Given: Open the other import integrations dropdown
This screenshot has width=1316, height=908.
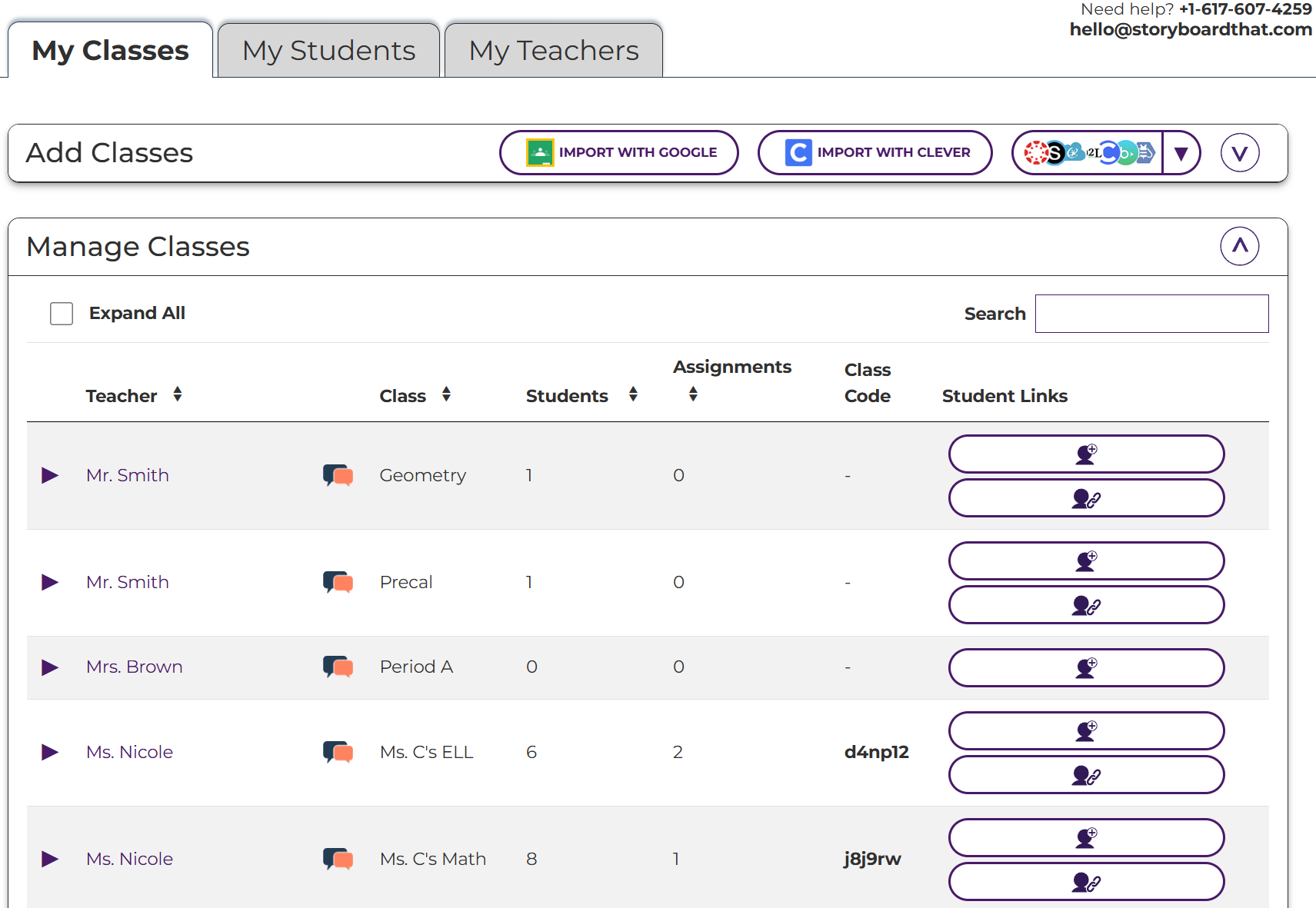Looking at the screenshot, I should (1181, 153).
